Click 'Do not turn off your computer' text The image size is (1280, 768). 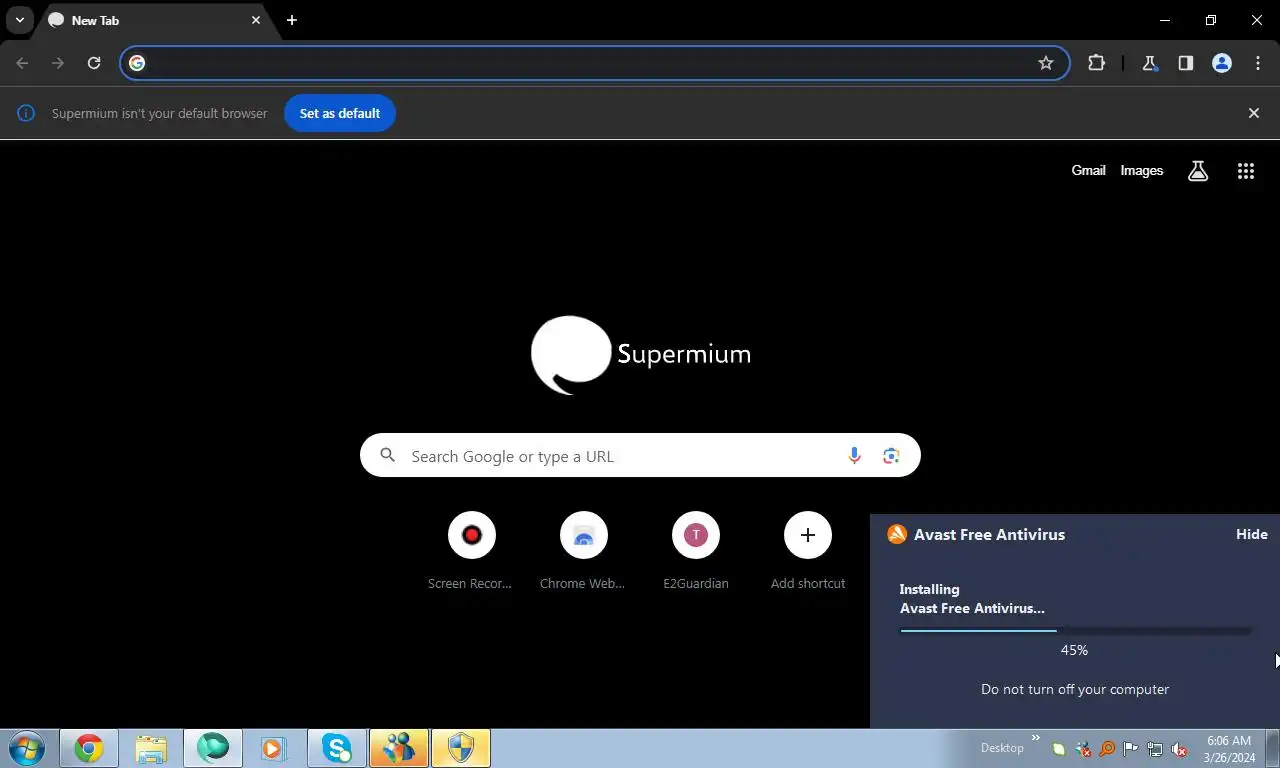coord(1075,689)
